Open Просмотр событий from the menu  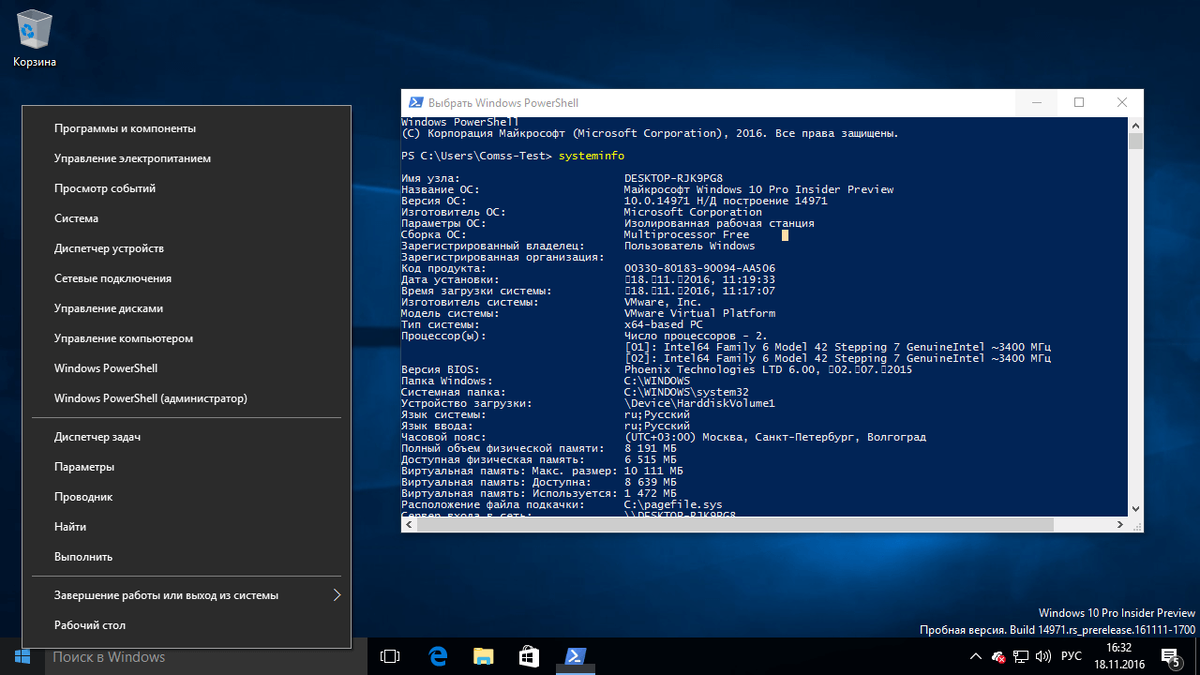[x=187, y=188]
